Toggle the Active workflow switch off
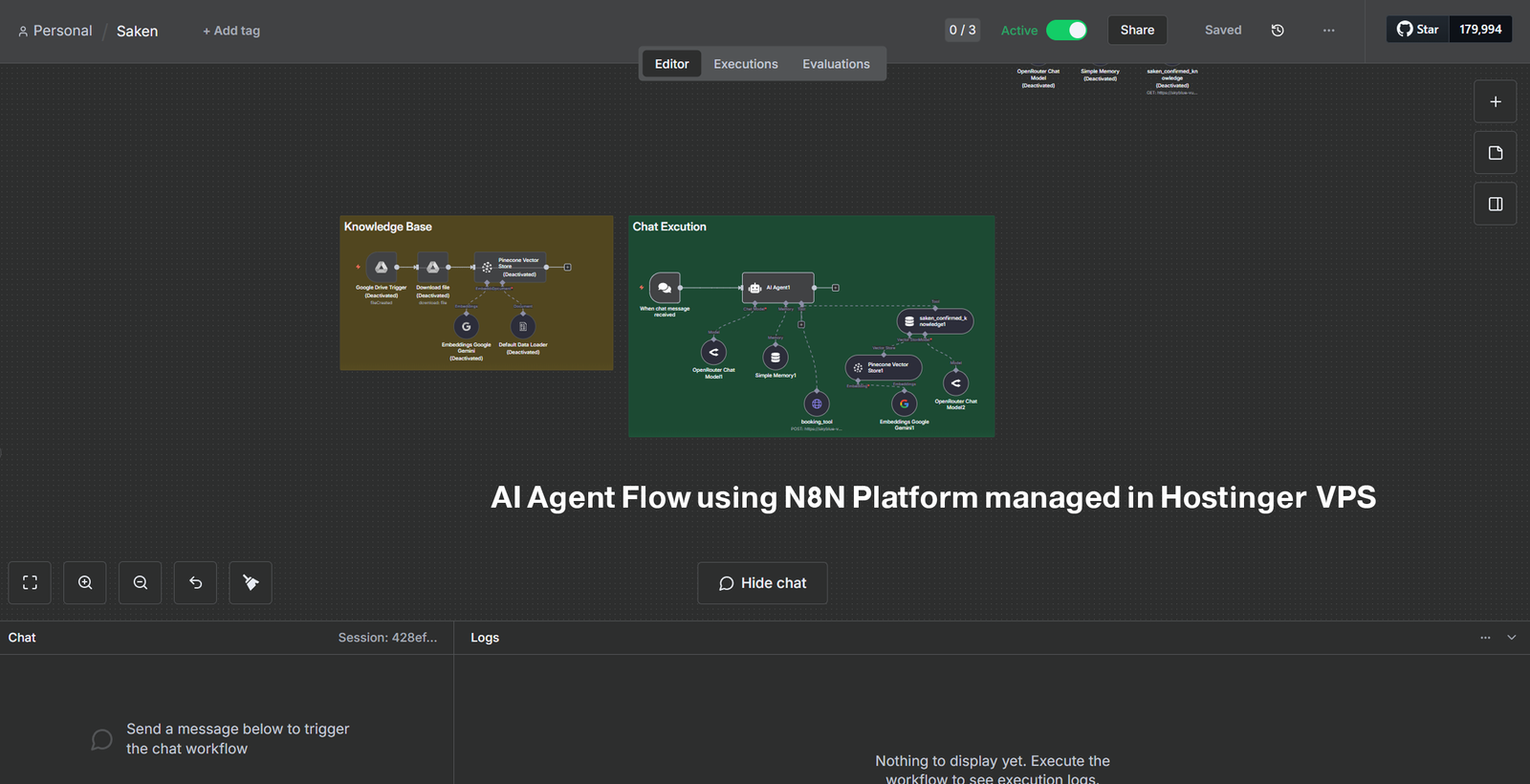 pos(1066,31)
